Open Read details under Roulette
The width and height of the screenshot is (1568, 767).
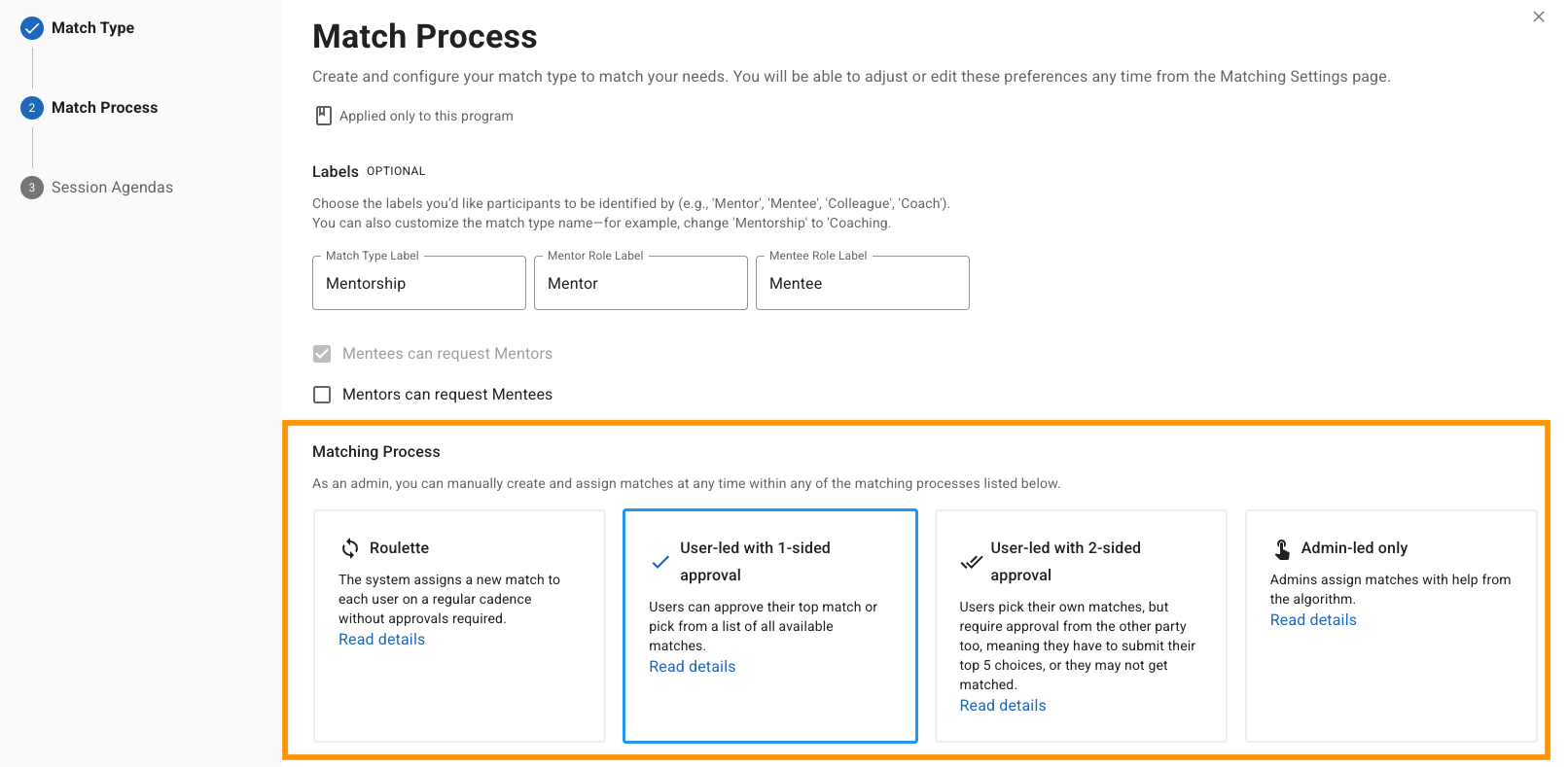pos(381,640)
